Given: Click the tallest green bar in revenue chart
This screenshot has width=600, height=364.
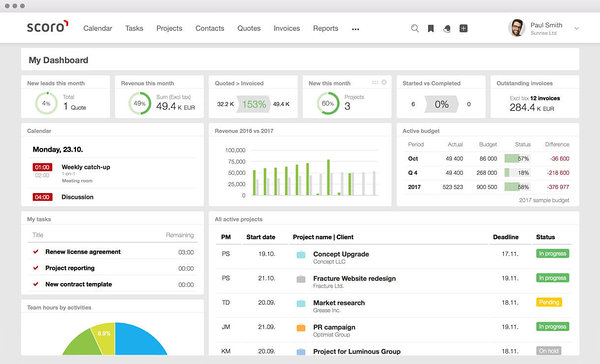Looking at the screenshot, I should click(328, 178).
